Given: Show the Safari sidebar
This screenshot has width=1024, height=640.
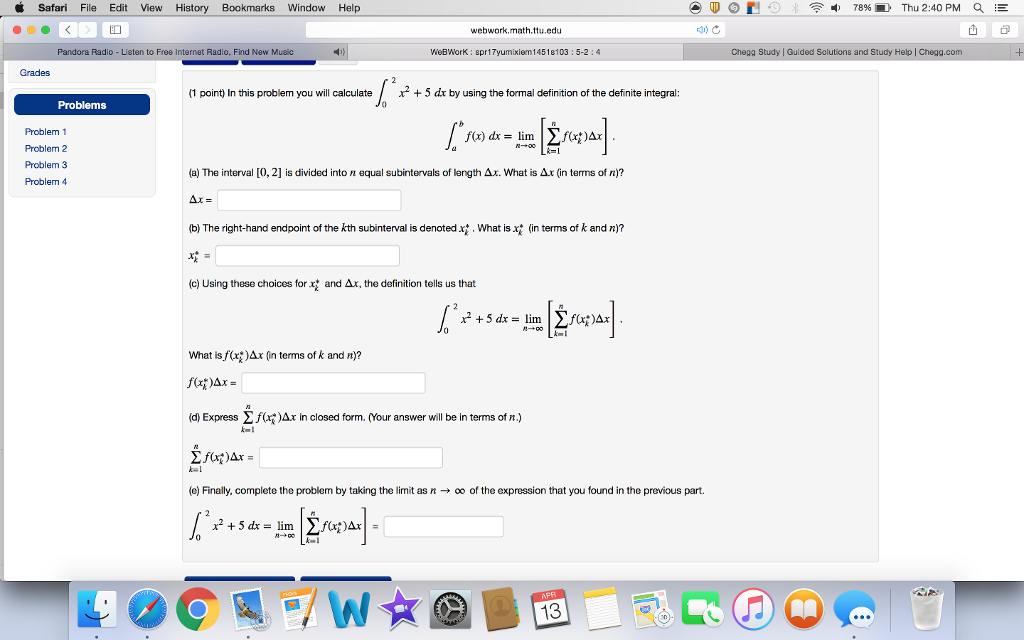Looking at the screenshot, I should 116,29.
